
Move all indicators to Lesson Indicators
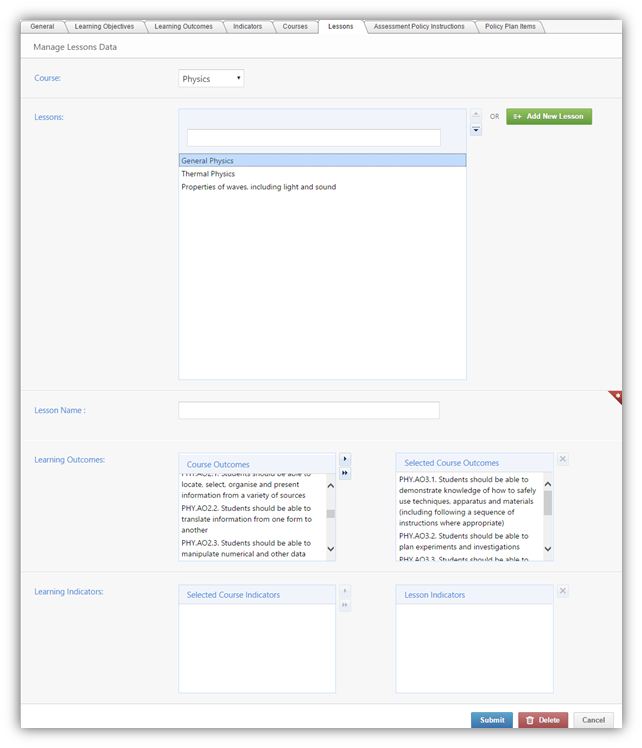pos(345,605)
